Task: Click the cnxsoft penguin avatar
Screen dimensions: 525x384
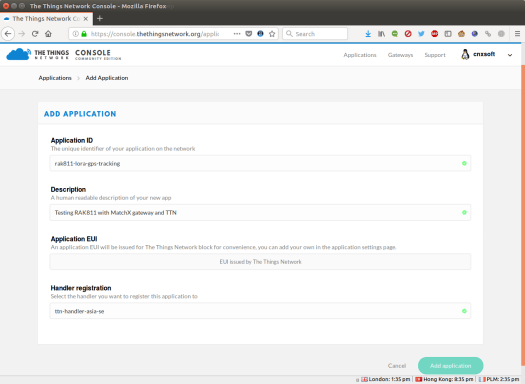Action: [x=465, y=55]
